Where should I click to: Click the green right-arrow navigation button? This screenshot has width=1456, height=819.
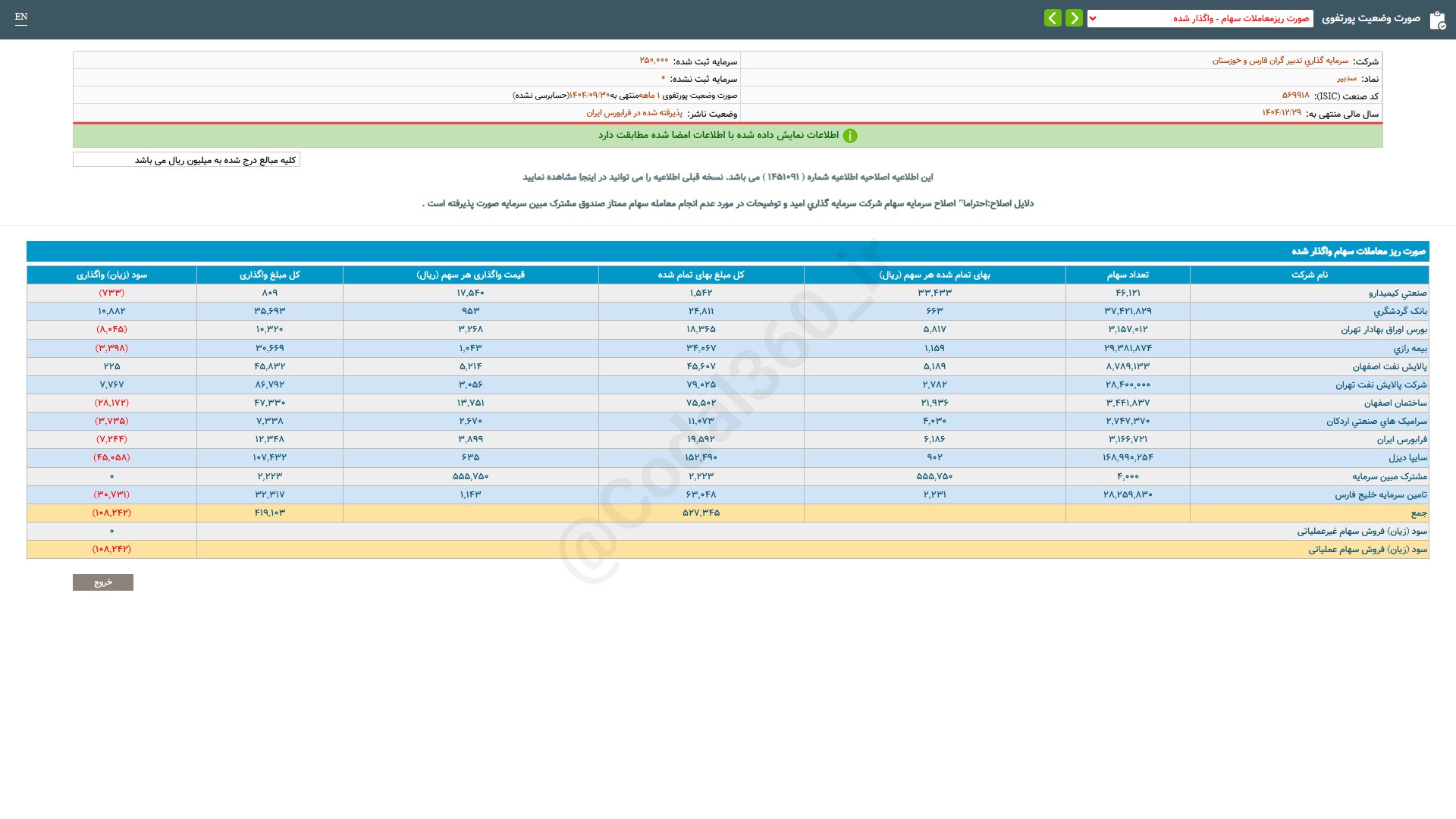pos(1074,18)
